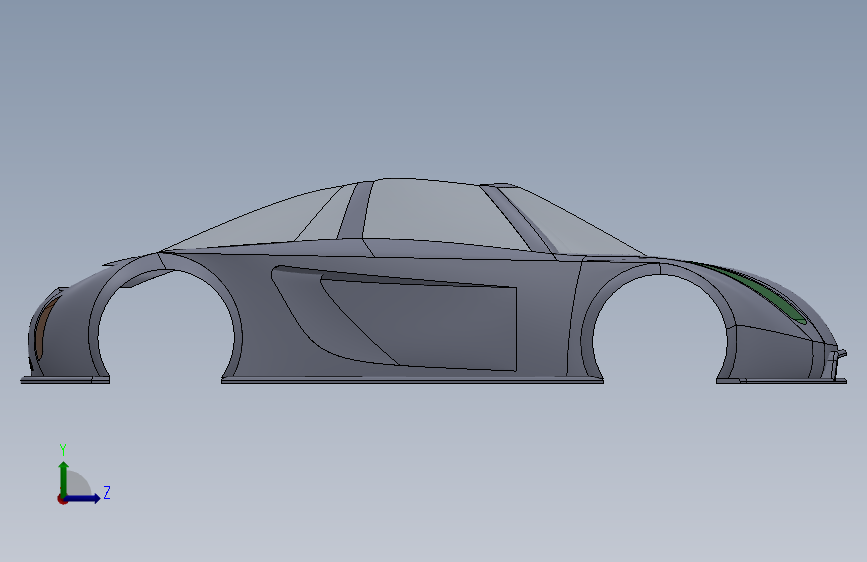The width and height of the screenshot is (867, 562).
Task: Select the dark pillar left of the center window
Action: click(354, 211)
